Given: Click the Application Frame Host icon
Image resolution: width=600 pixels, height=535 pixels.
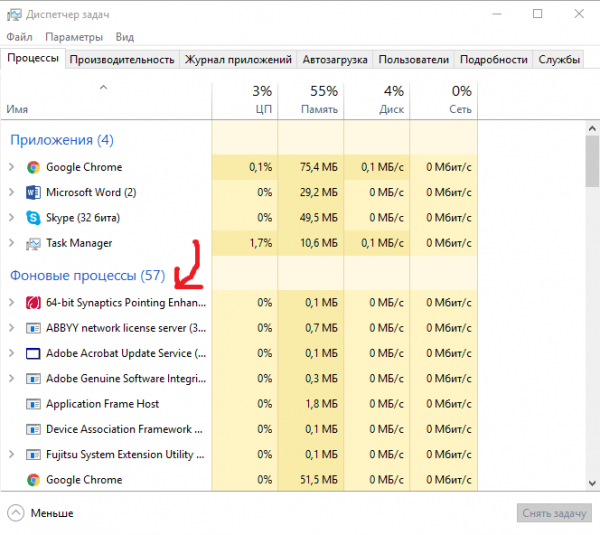Looking at the screenshot, I should pos(33,404).
